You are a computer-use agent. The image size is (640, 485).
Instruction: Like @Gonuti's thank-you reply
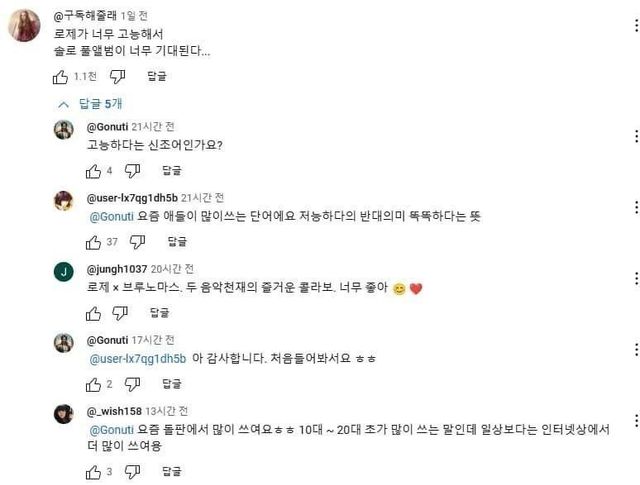pyautogui.click(x=93, y=385)
